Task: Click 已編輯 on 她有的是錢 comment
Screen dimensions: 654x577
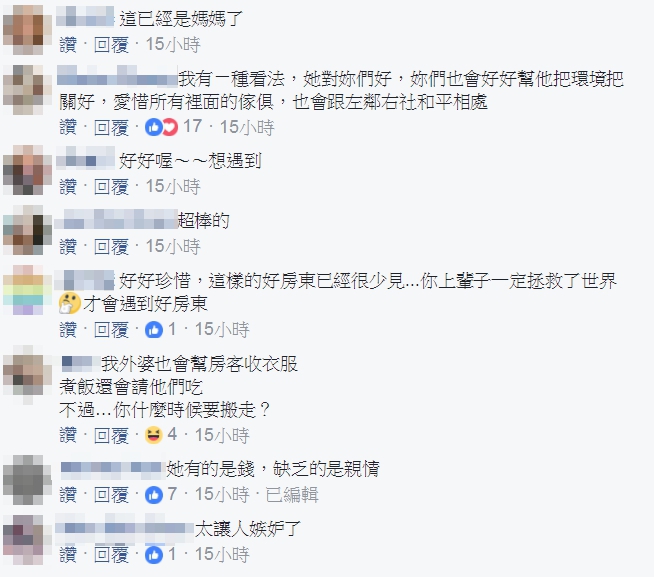Action: [292, 495]
